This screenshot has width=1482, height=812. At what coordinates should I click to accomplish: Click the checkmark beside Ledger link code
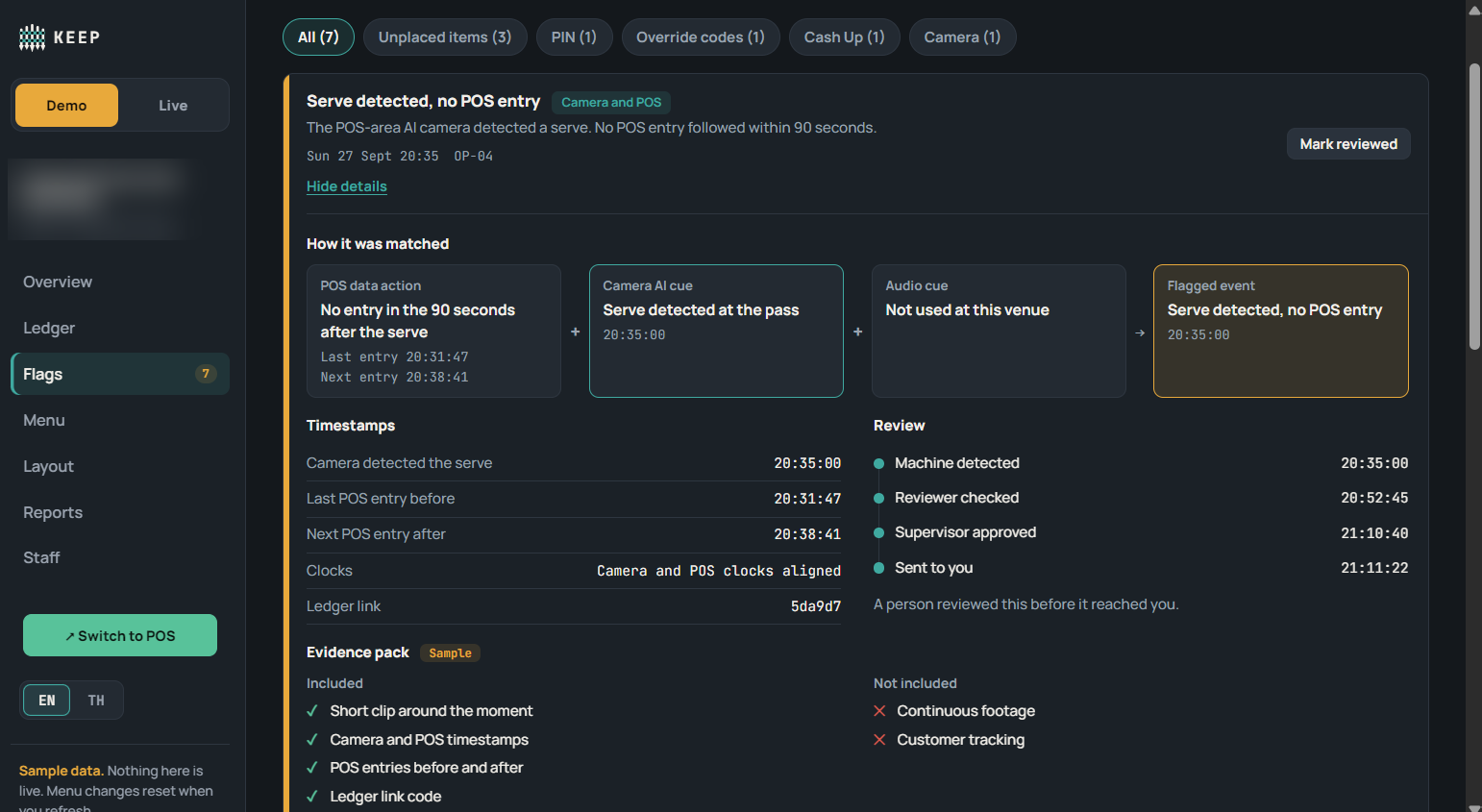click(x=312, y=797)
